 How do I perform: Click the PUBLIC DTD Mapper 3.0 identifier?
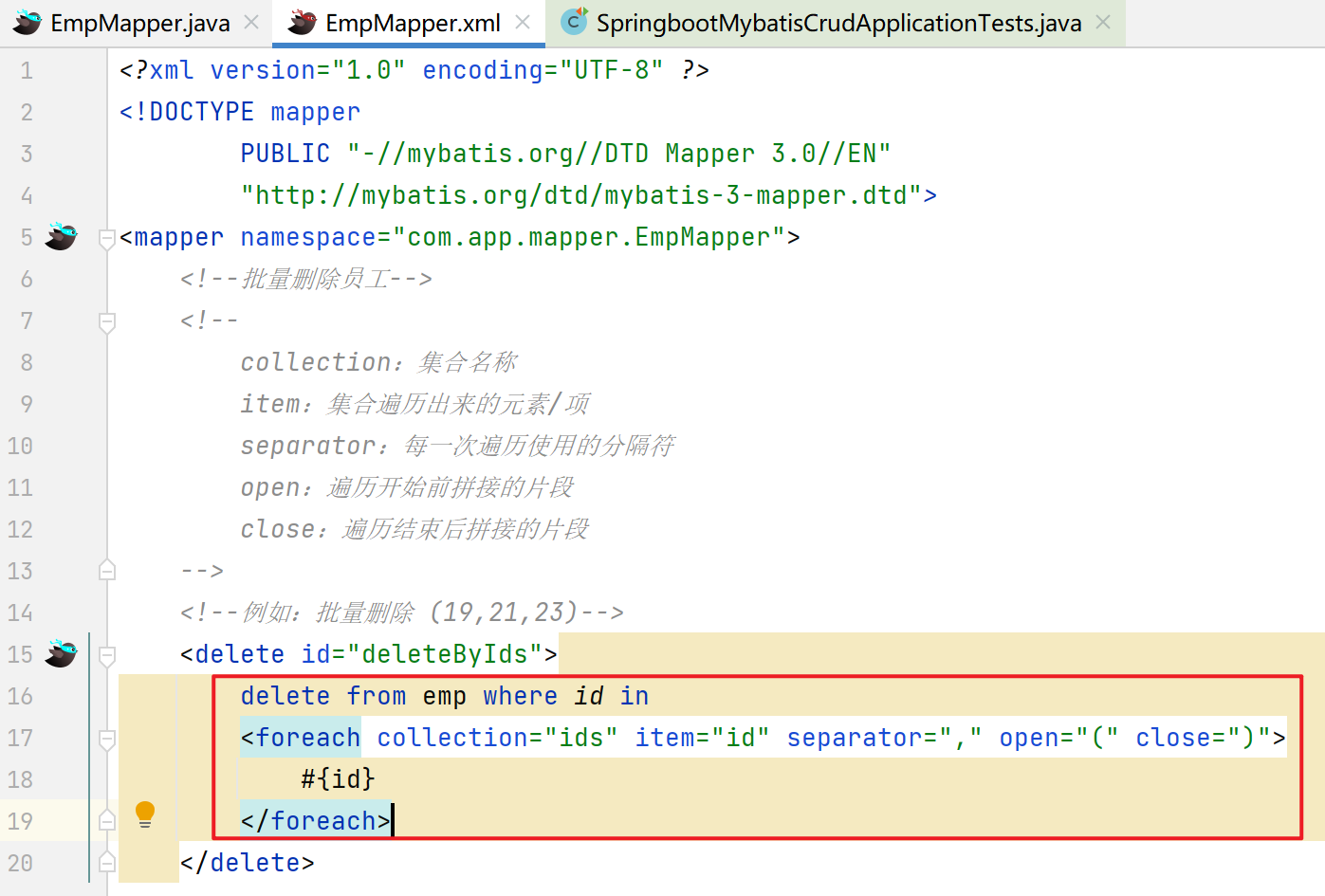[566, 154]
